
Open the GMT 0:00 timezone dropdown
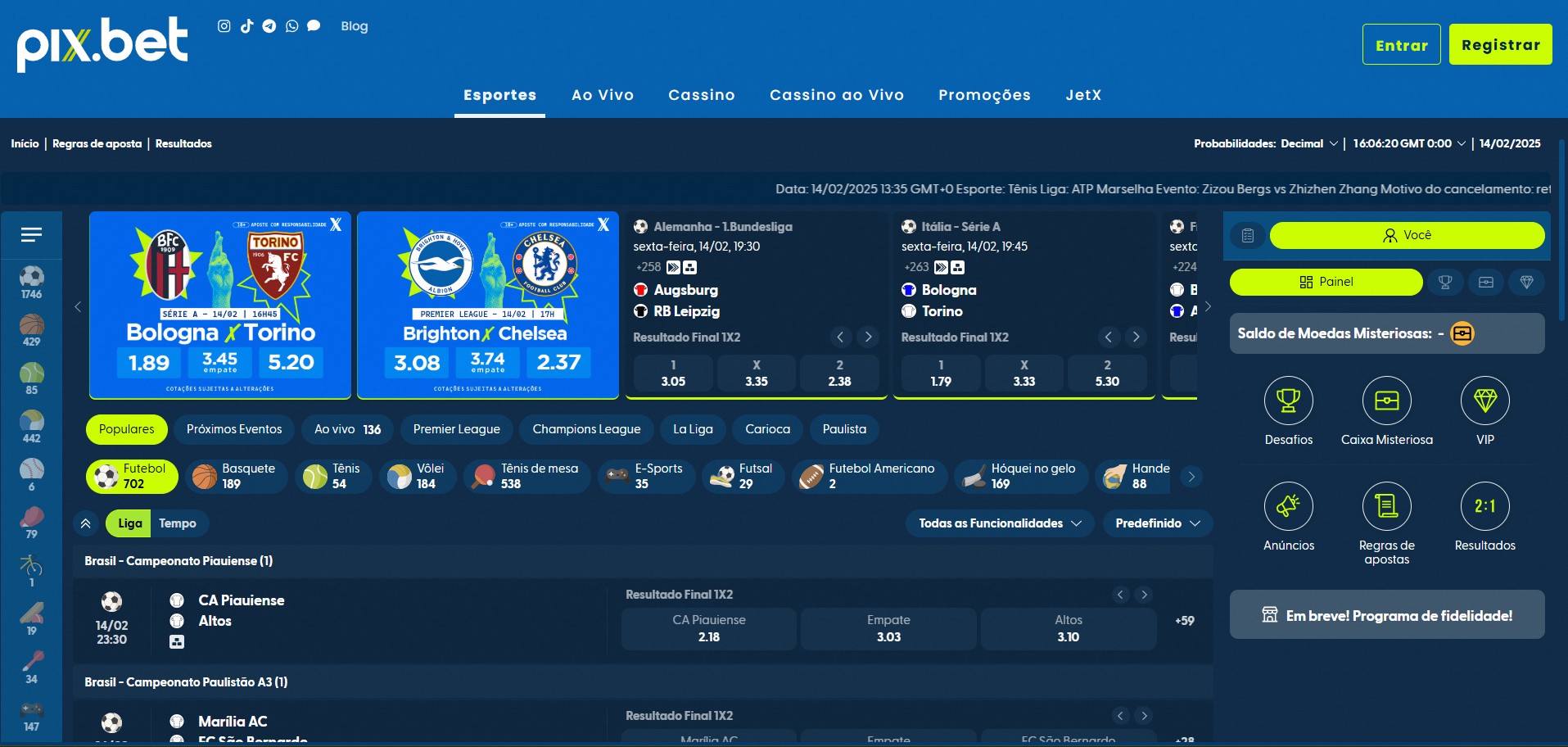[x=1408, y=143]
